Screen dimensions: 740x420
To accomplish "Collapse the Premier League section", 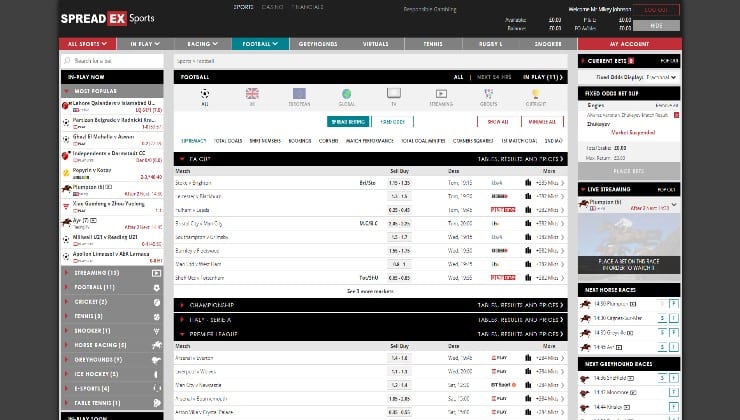I will point(182,334).
